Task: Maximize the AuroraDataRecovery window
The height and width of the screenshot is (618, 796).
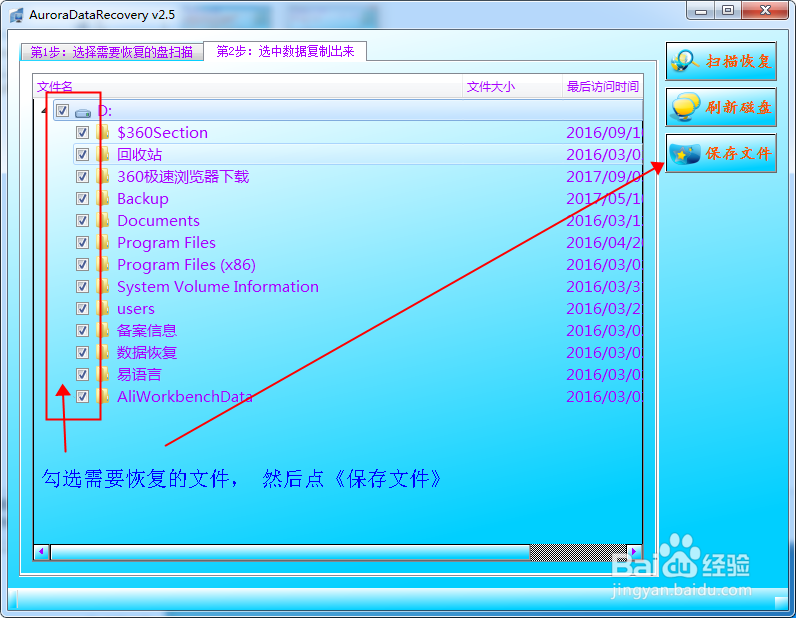Action: 728,10
